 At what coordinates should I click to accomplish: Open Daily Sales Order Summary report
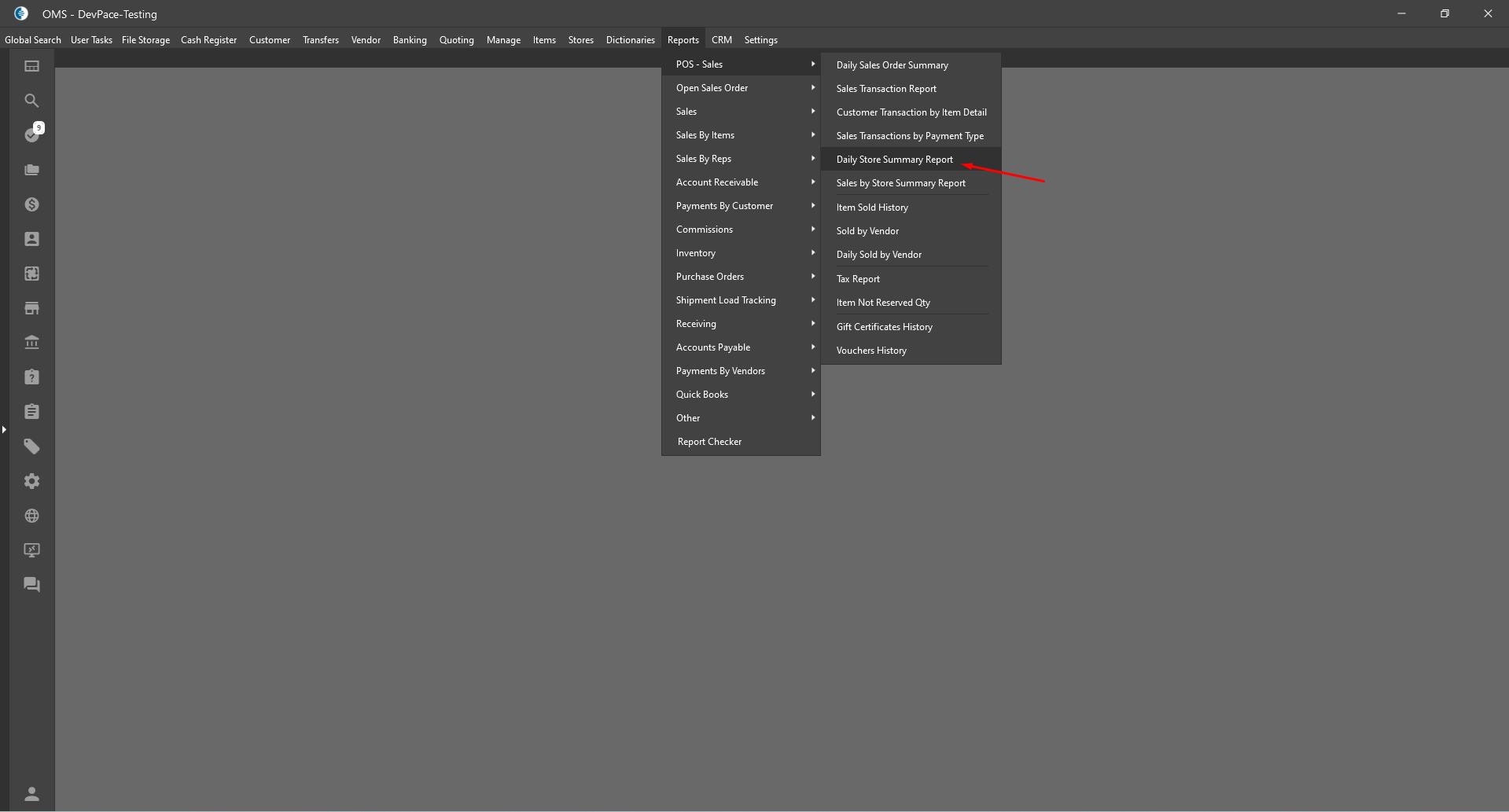point(911,65)
